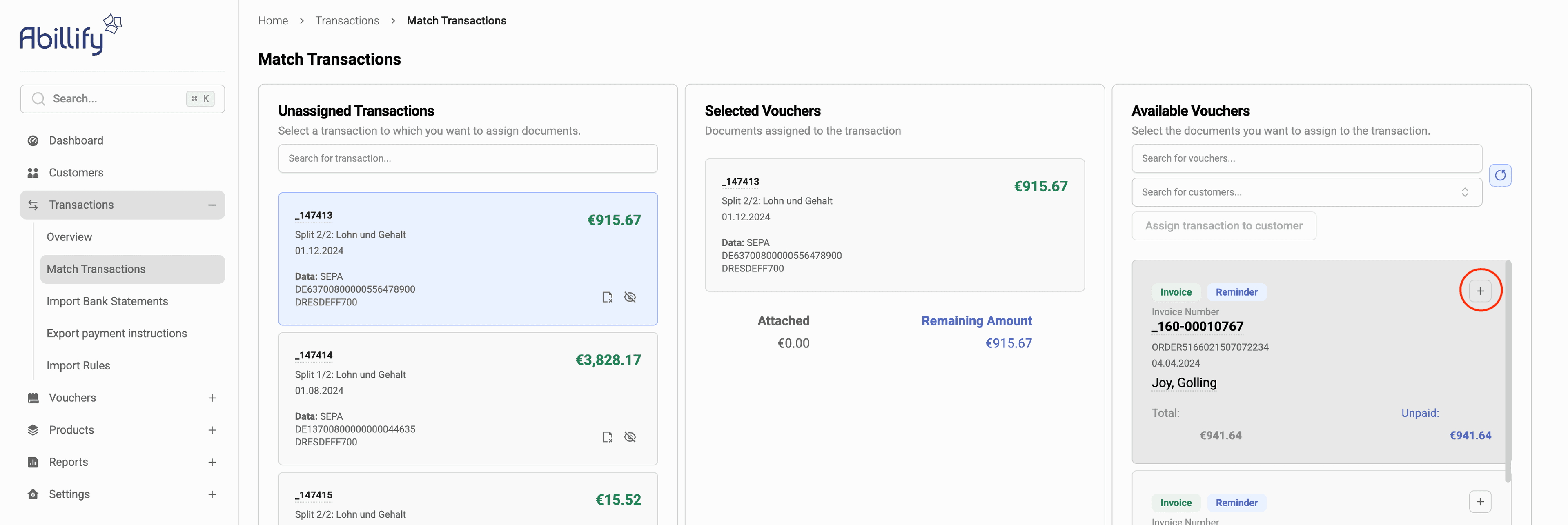Click plus button on second invoice card
The height and width of the screenshot is (525, 1568).
[1480, 501]
